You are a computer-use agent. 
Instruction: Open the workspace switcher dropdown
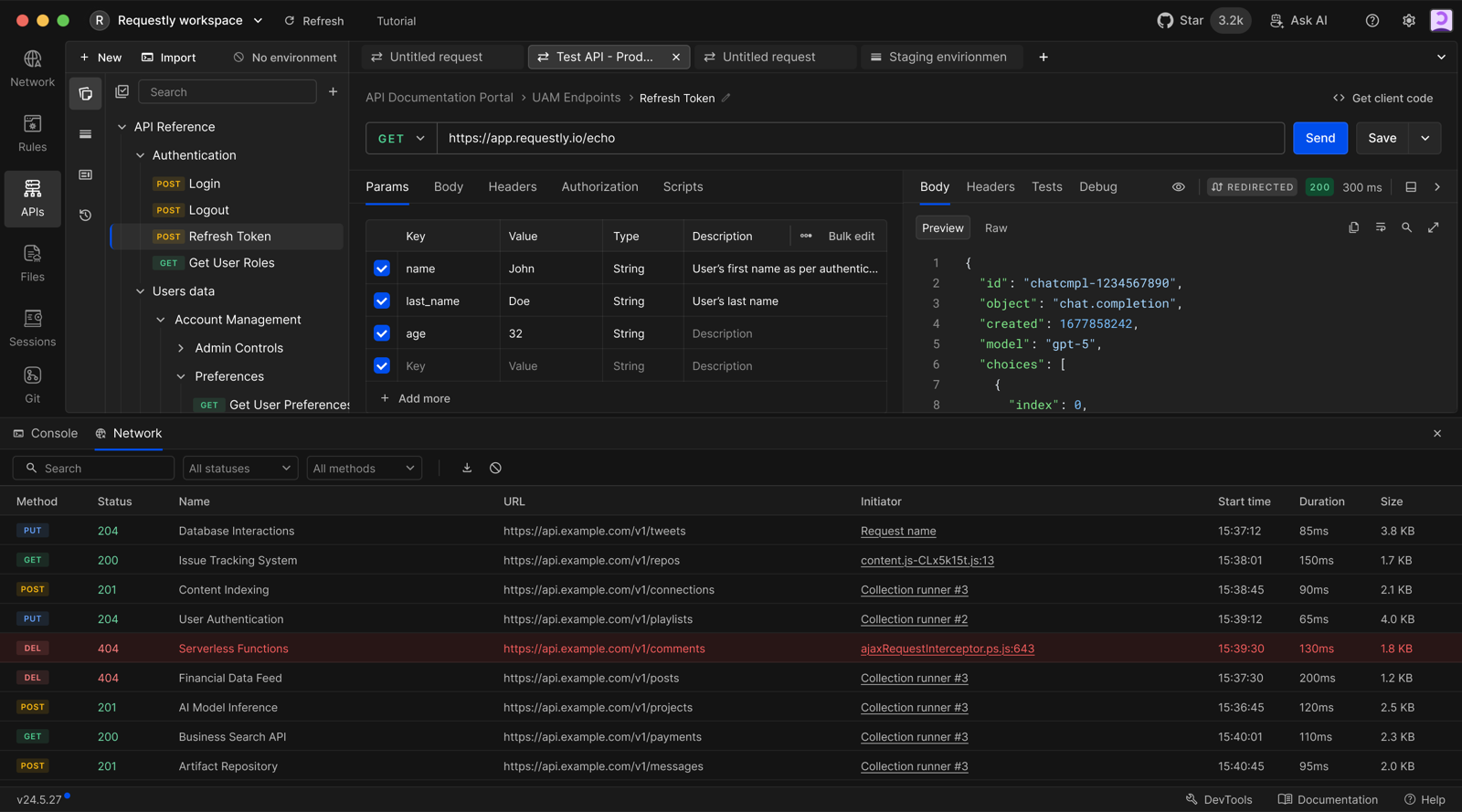click(258, 20)
